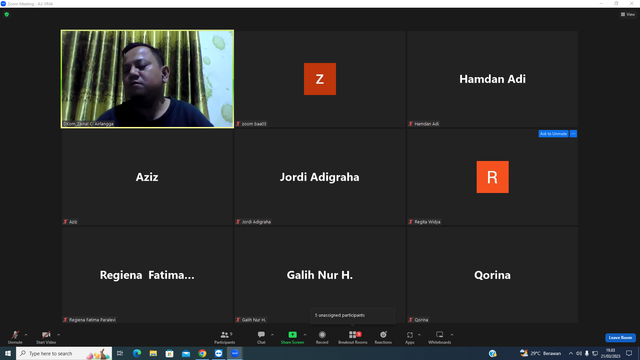640x360 pixels.
Task: Open the taskbar clock and date
Action: point(610,353)
